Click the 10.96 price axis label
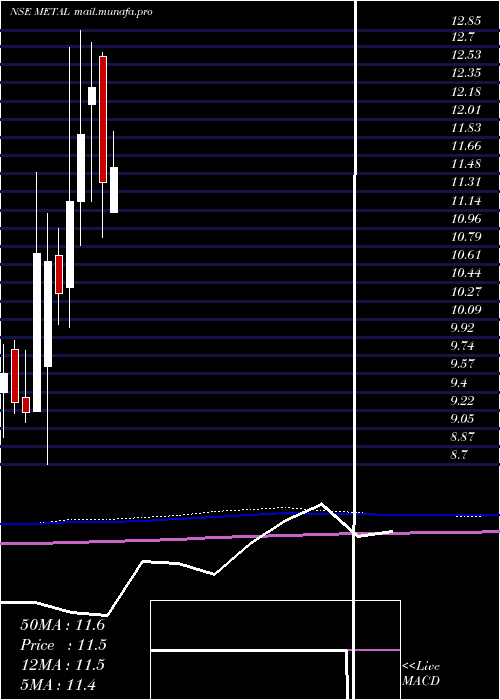Image resolution: width=500 pixels, height=700 pixels. point(466,218)
